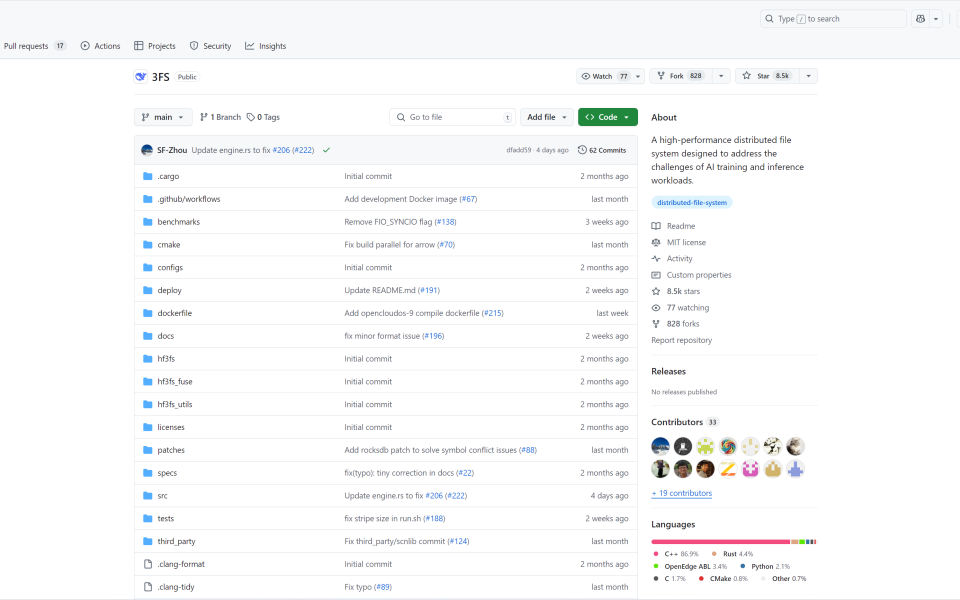Open the green Code dropdown button
This screenshot has width=960, height=600.
[607, 117]
